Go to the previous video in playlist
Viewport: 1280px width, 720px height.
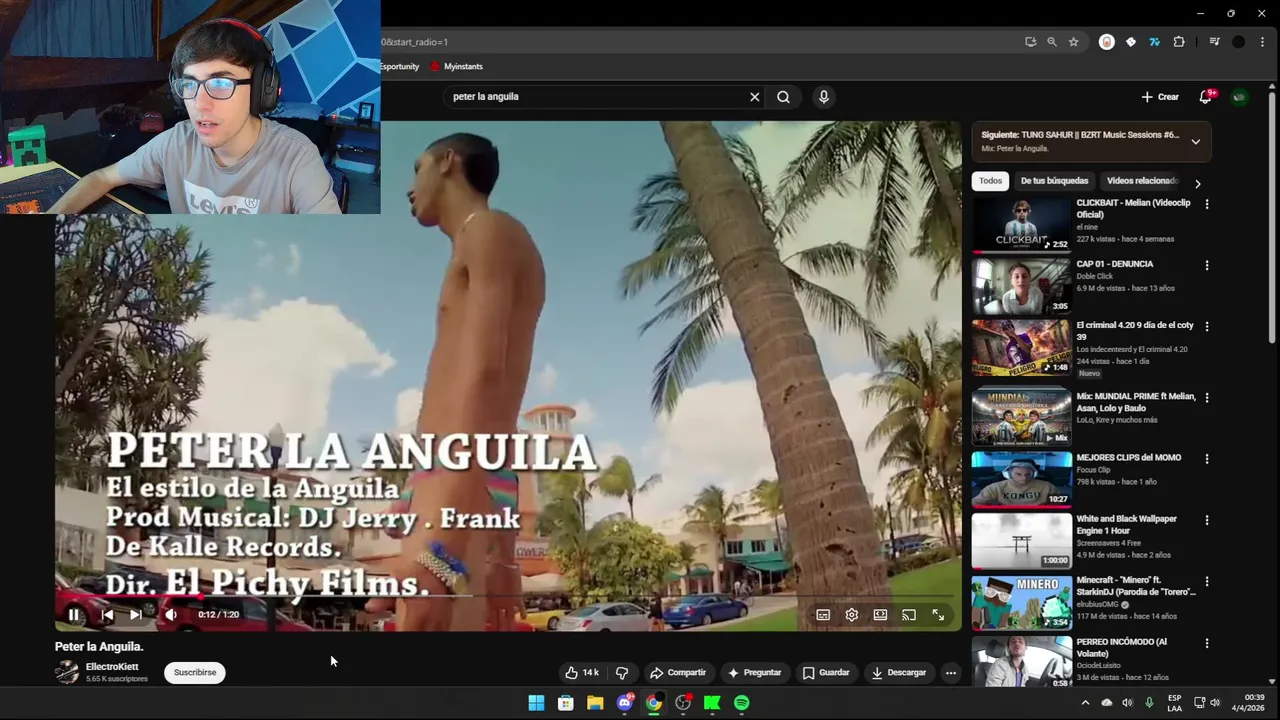(107, 615)
